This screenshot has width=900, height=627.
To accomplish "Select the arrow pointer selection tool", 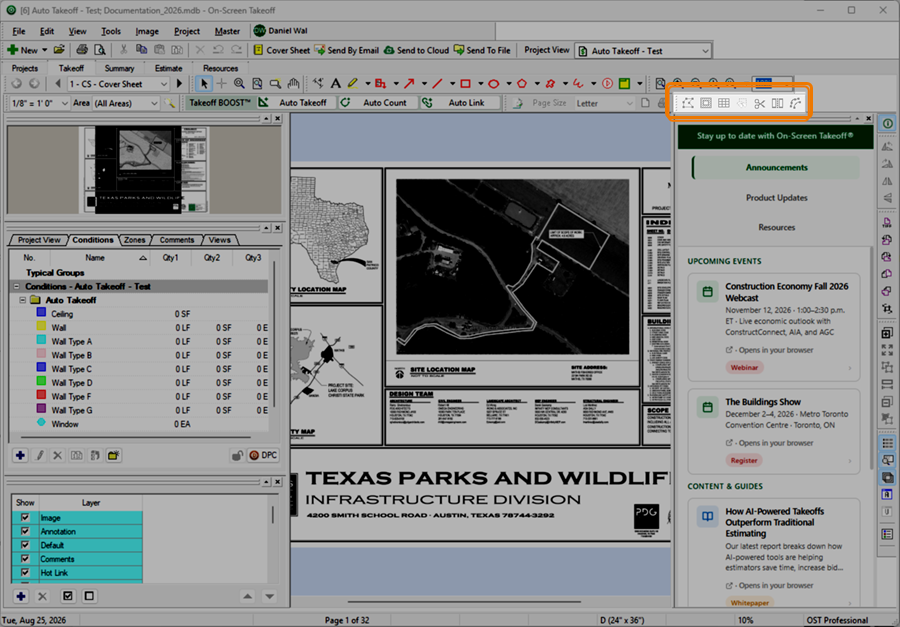I will click(203, 84).
